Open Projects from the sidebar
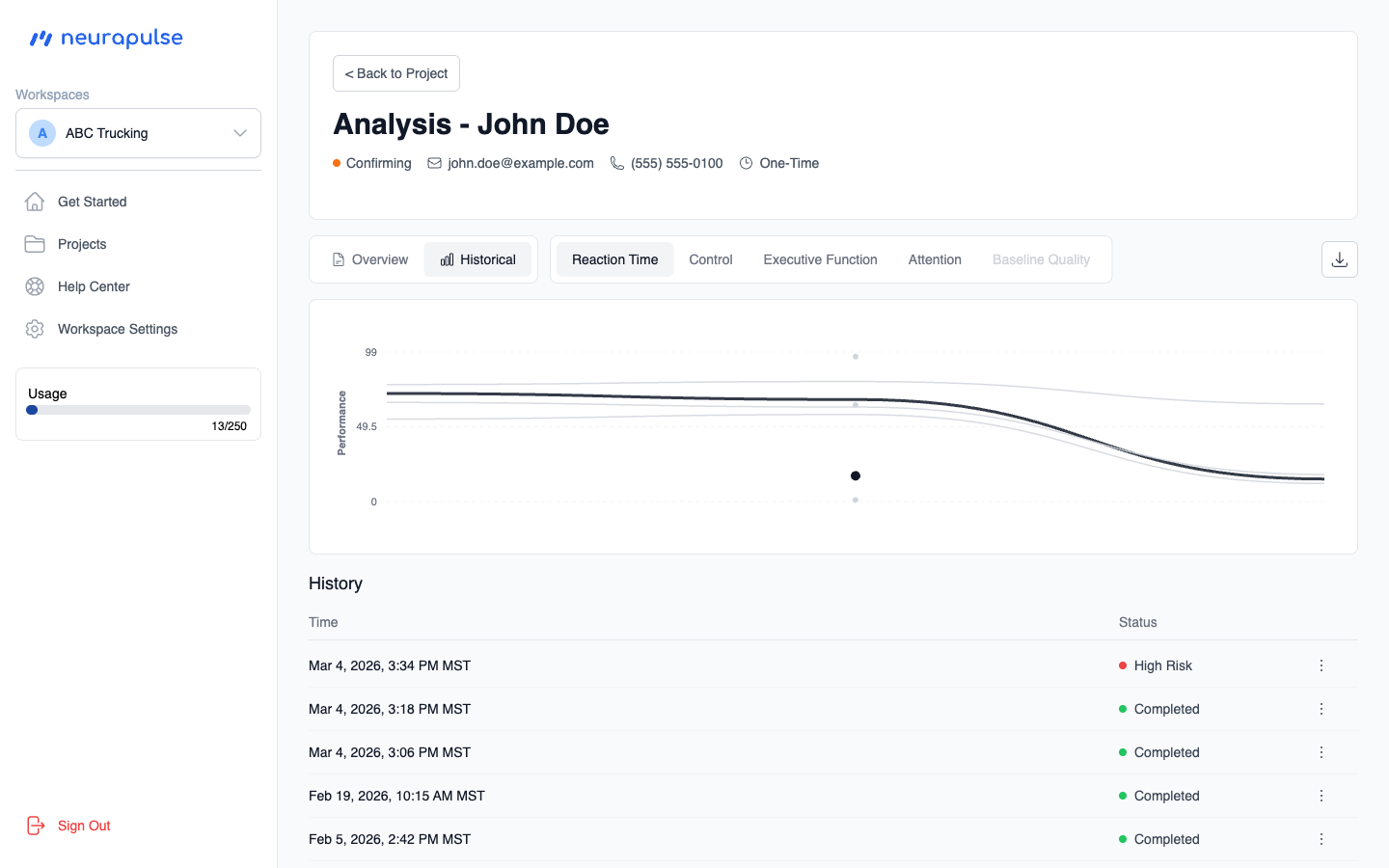This screenshot has height=868, width=1389. click(x=82, y=244)
